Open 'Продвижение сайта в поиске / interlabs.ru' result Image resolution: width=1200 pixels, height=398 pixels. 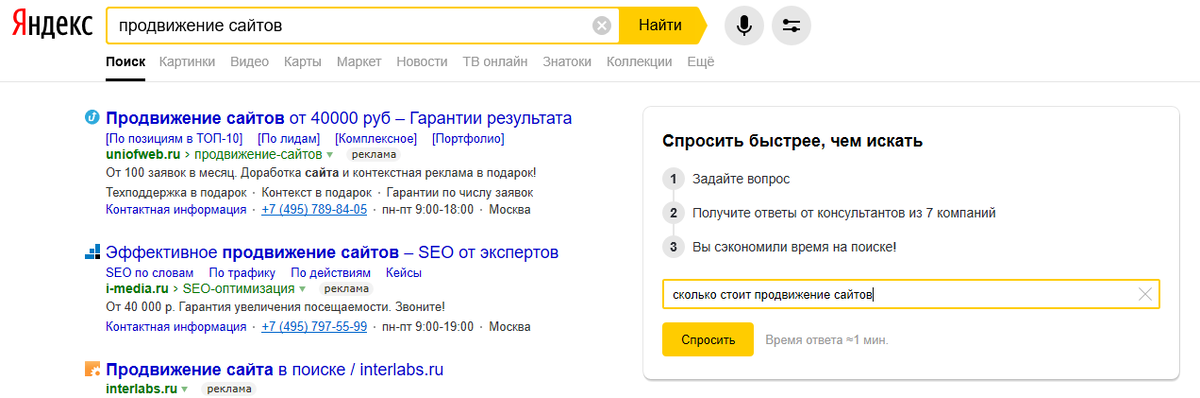click(x=274, y=370)
